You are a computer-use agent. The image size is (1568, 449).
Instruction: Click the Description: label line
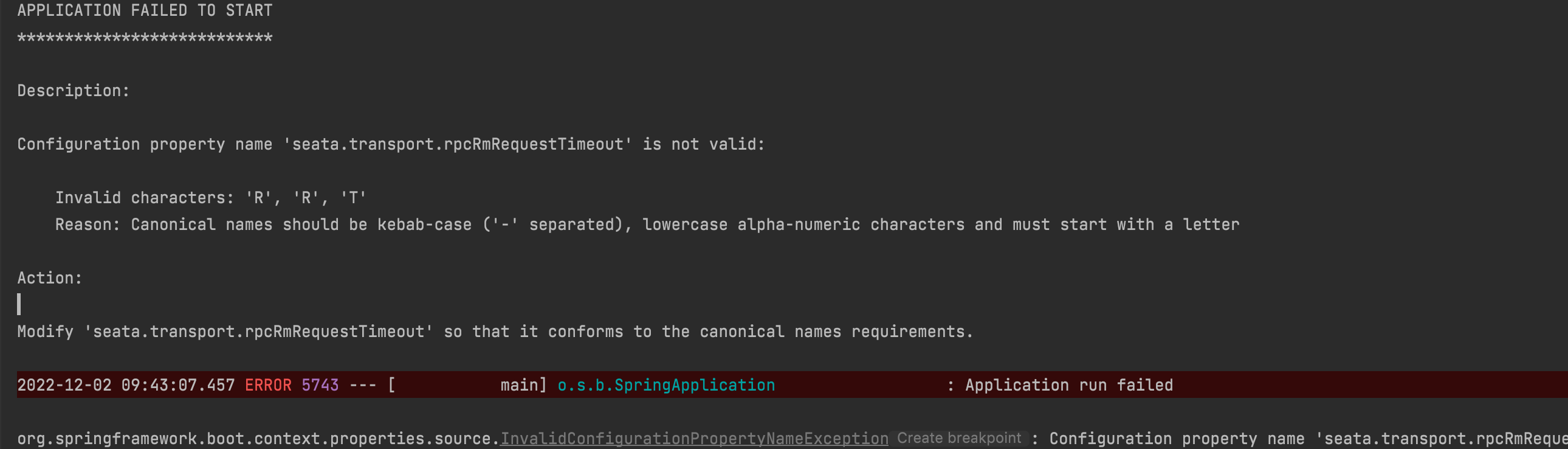(x=74, y=91)
